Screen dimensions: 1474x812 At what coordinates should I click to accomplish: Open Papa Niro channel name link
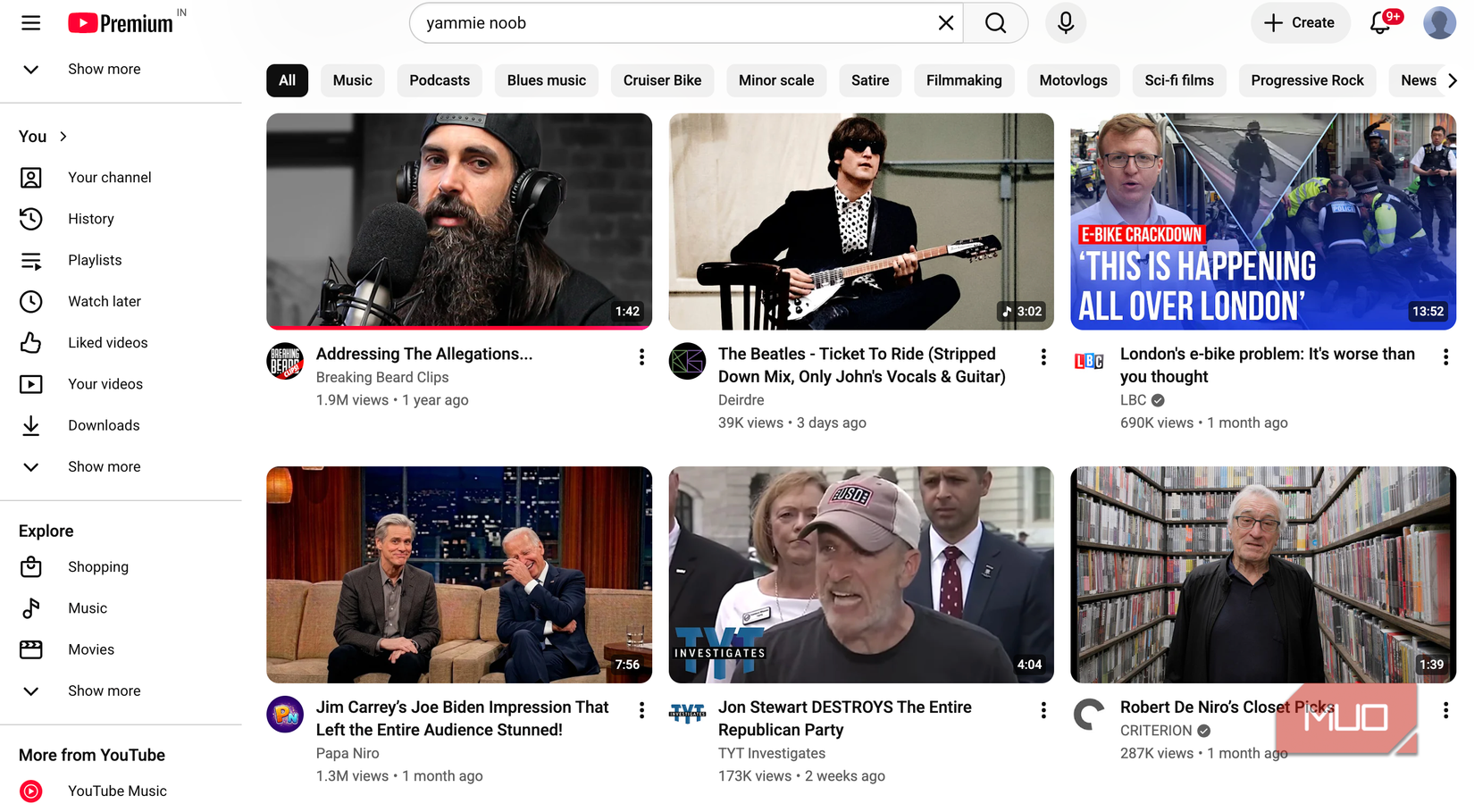click(348, 753)
